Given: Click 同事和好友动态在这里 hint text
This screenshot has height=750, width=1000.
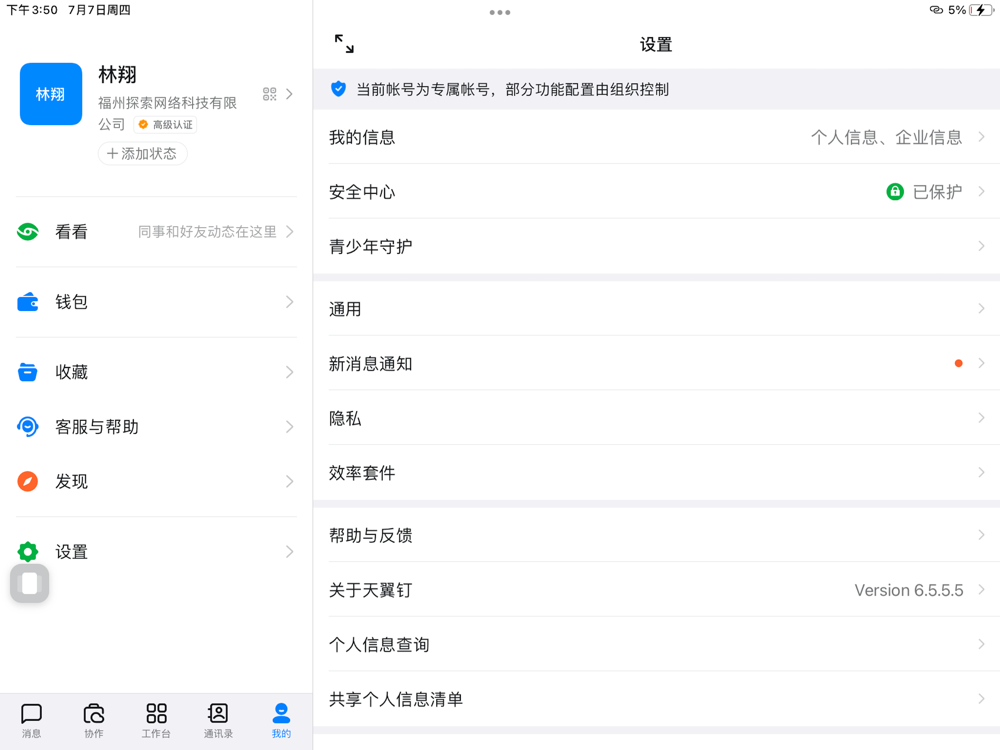Looking at the screenshot, I should point(207,232).
